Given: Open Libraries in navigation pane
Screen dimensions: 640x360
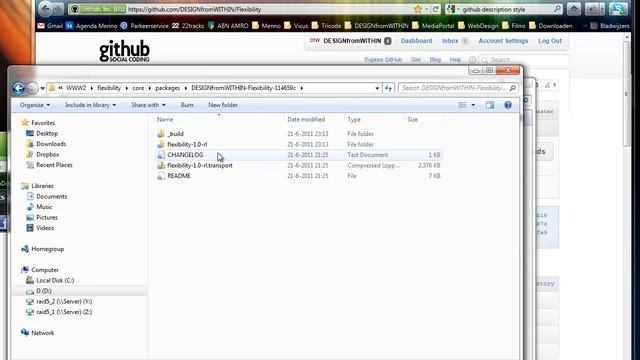Looking at the screenshot, I should [42, 186].
